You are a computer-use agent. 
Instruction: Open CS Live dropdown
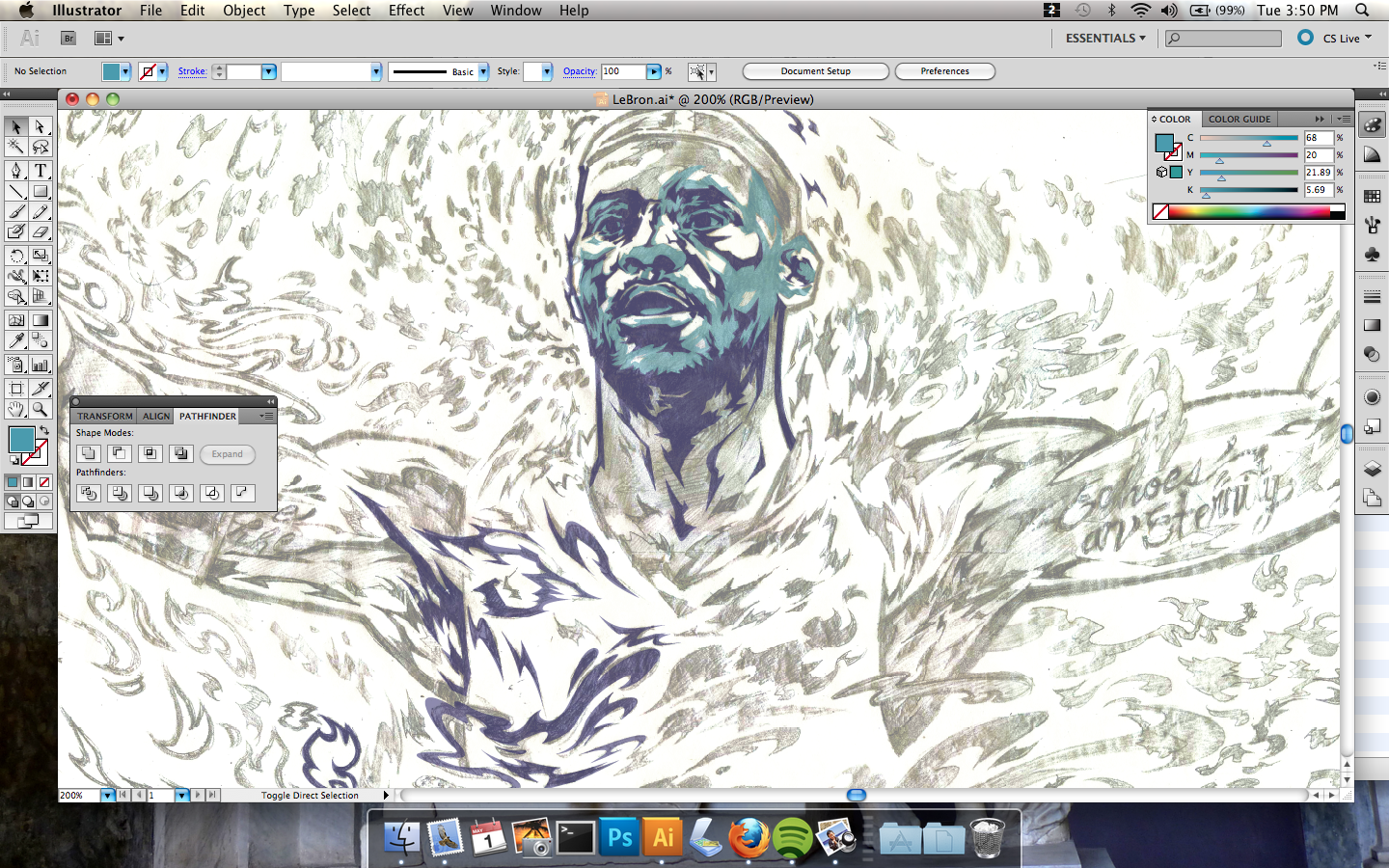point(1347,39)
